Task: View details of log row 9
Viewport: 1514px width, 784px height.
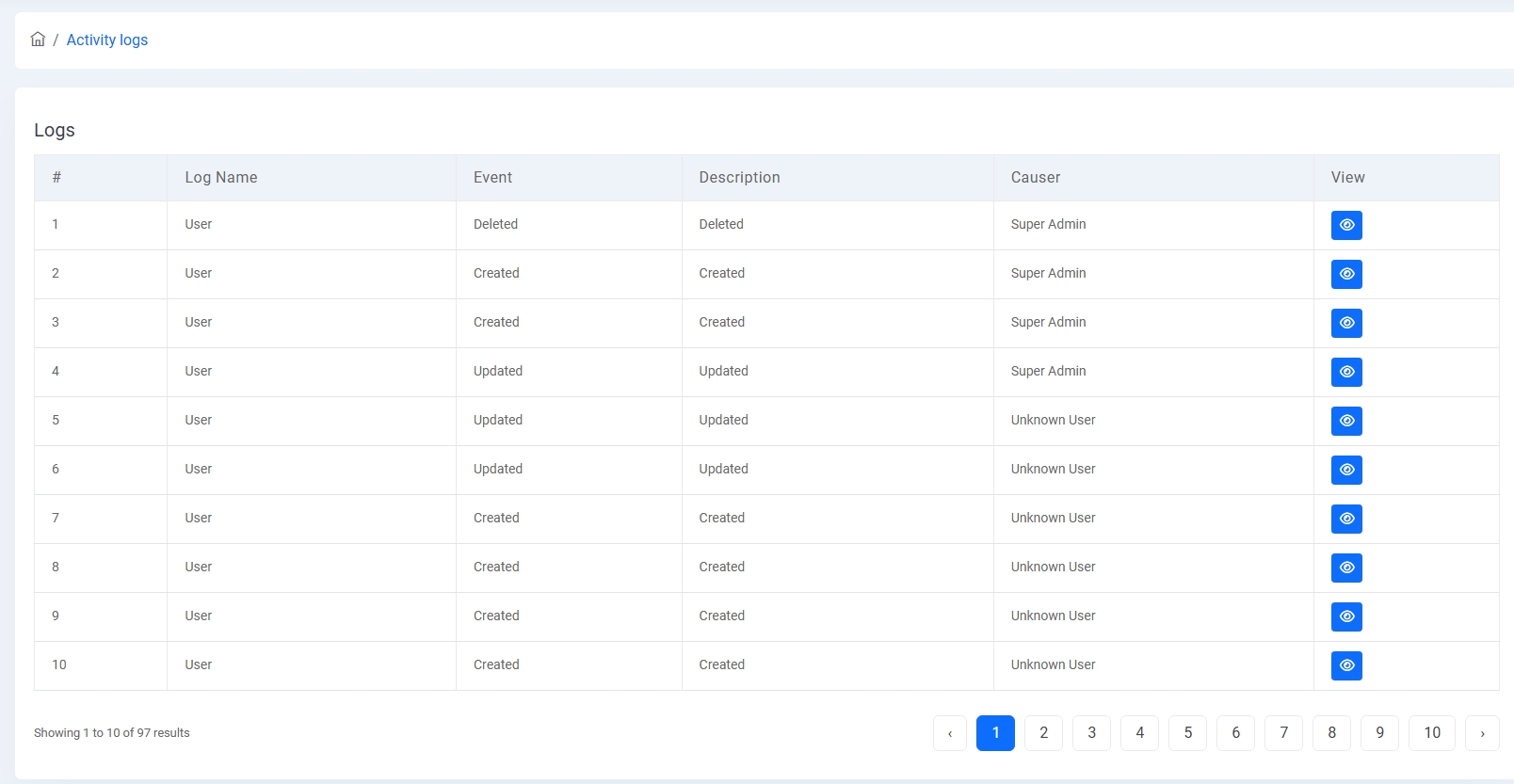Action: 1346,616
